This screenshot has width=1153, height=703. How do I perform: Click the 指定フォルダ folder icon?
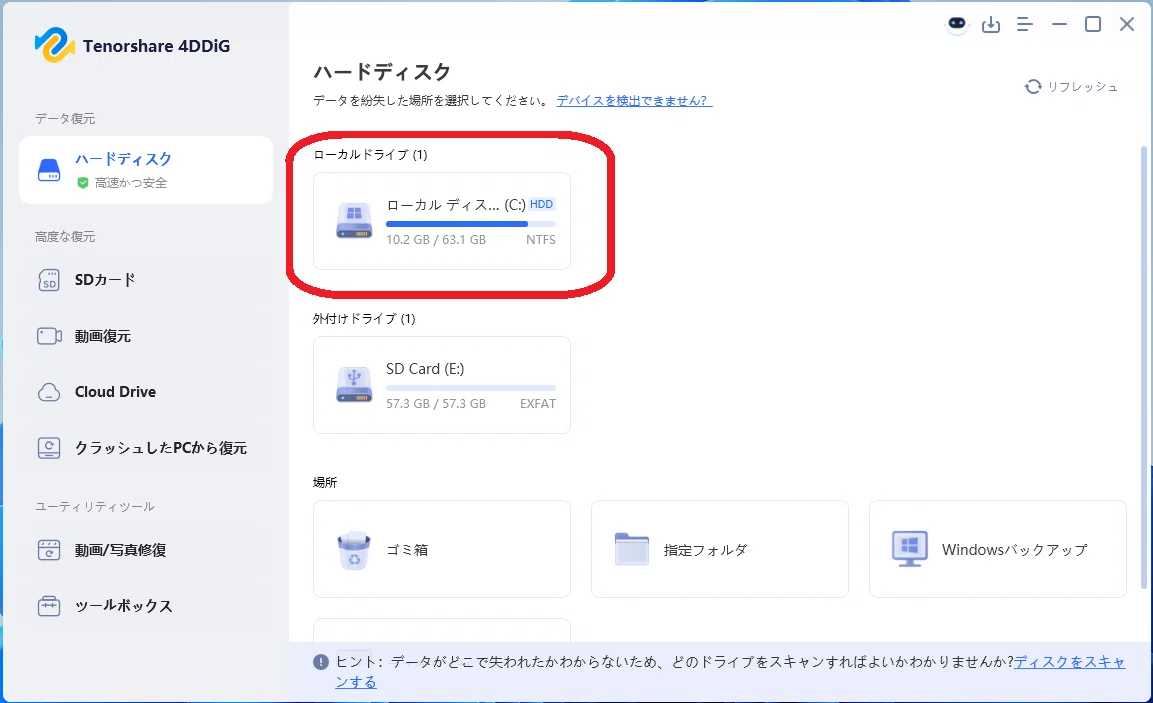point(632,549)
